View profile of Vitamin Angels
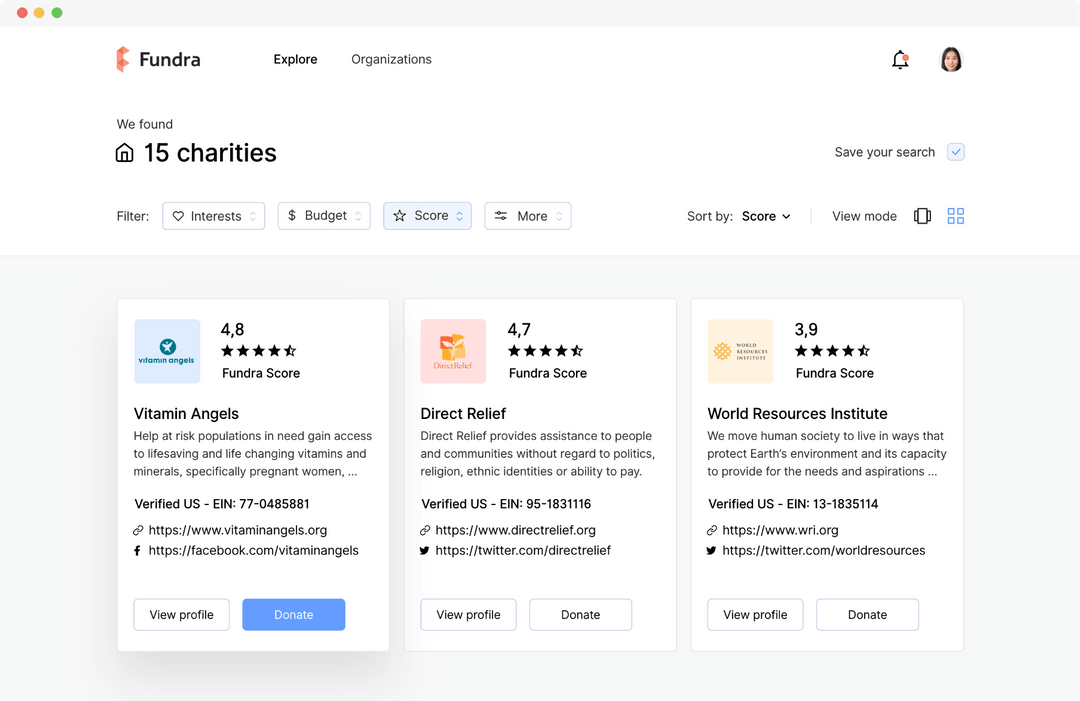This screenshot has height=701, width=1080. point(181,614)
